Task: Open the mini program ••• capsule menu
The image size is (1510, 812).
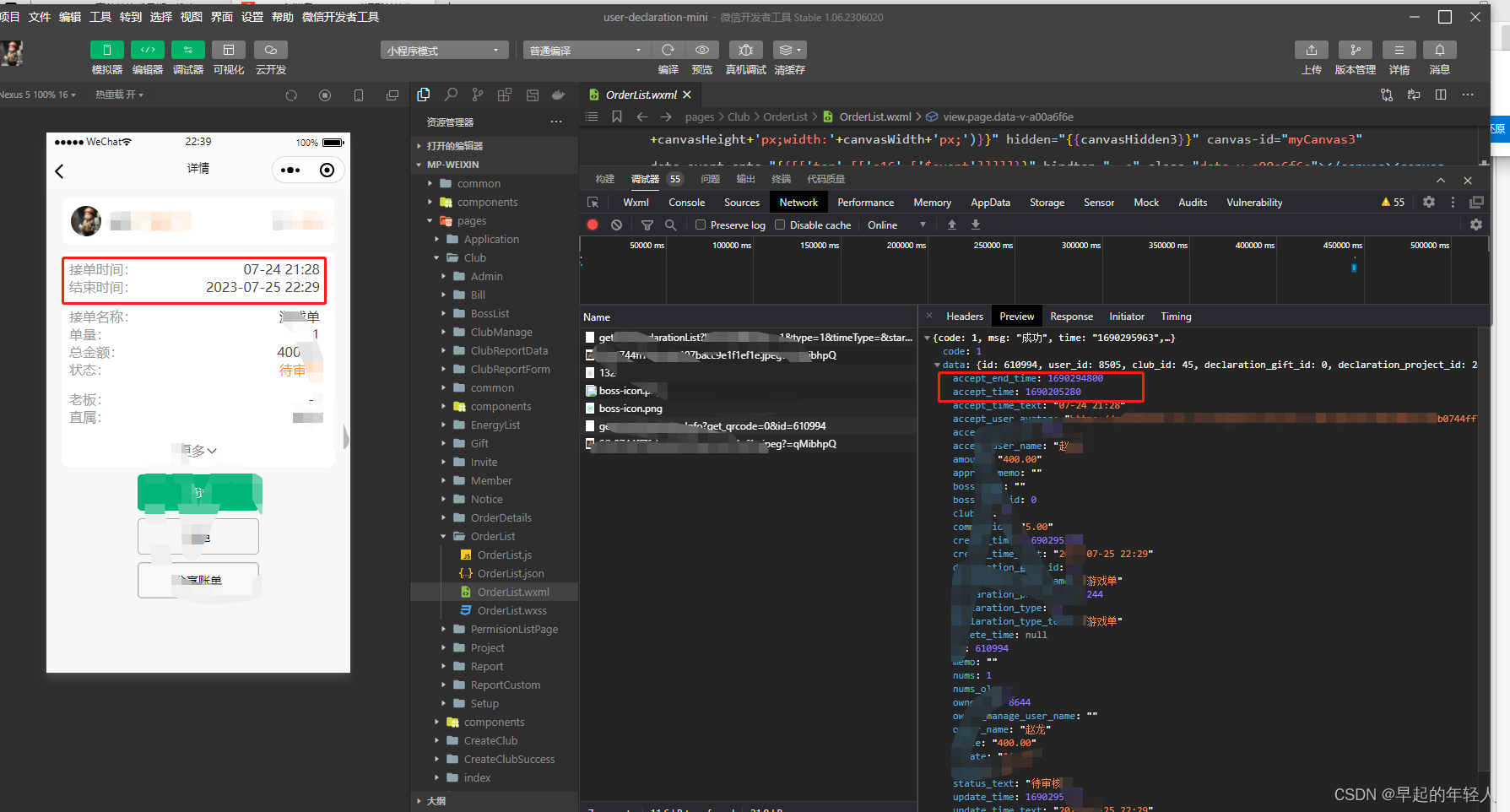Action: 290,171
